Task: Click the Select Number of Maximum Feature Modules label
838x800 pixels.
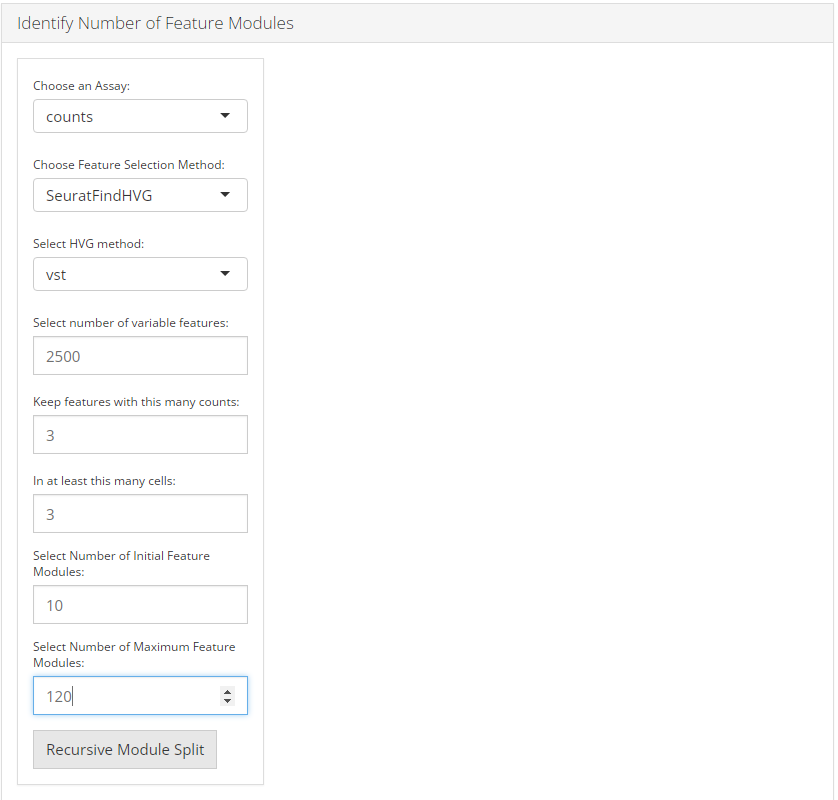Action: click(134, 654)
